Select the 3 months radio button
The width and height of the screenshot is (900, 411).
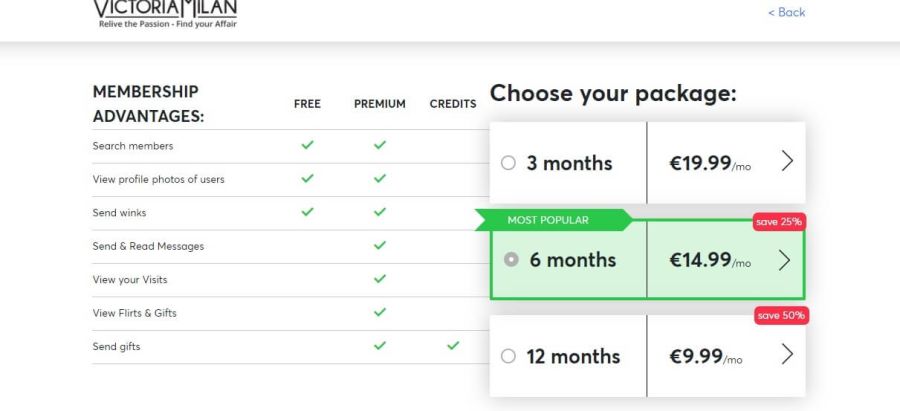pos(508,163)
